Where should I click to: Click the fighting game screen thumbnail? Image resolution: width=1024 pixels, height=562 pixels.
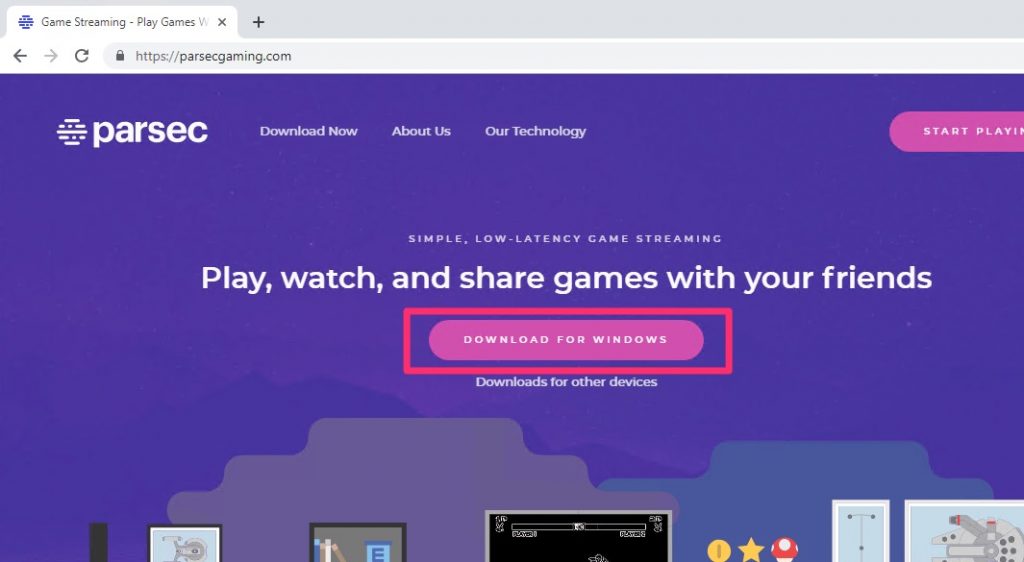pos(579,537)
